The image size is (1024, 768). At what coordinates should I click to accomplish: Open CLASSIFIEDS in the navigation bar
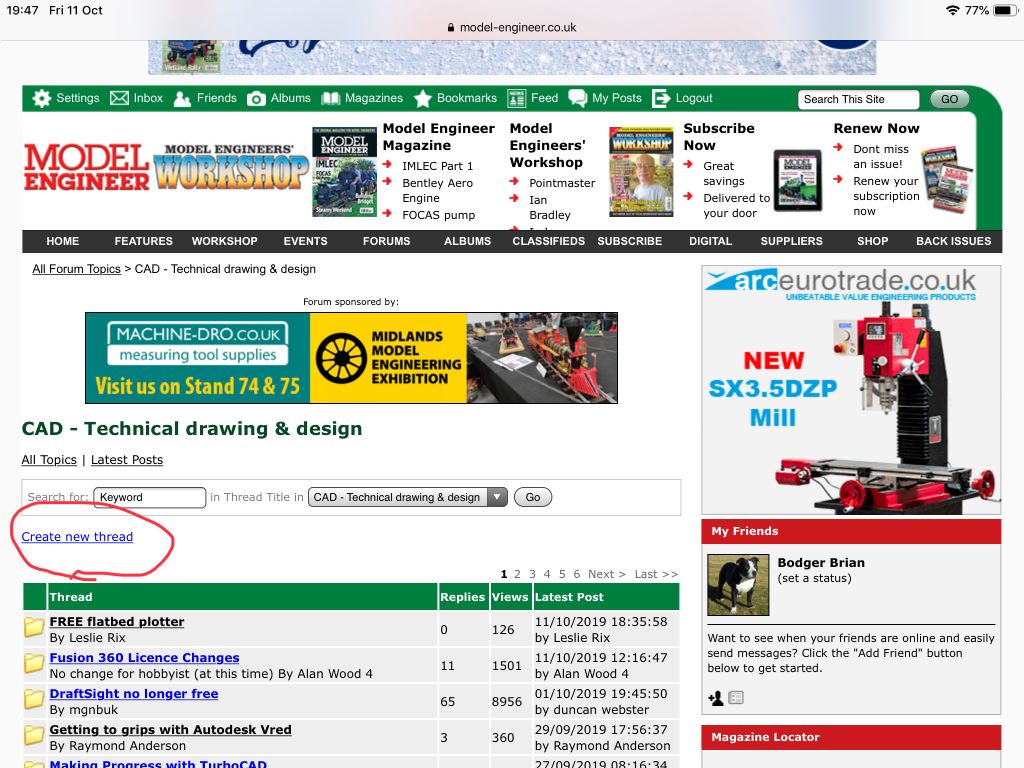(549, 241)
